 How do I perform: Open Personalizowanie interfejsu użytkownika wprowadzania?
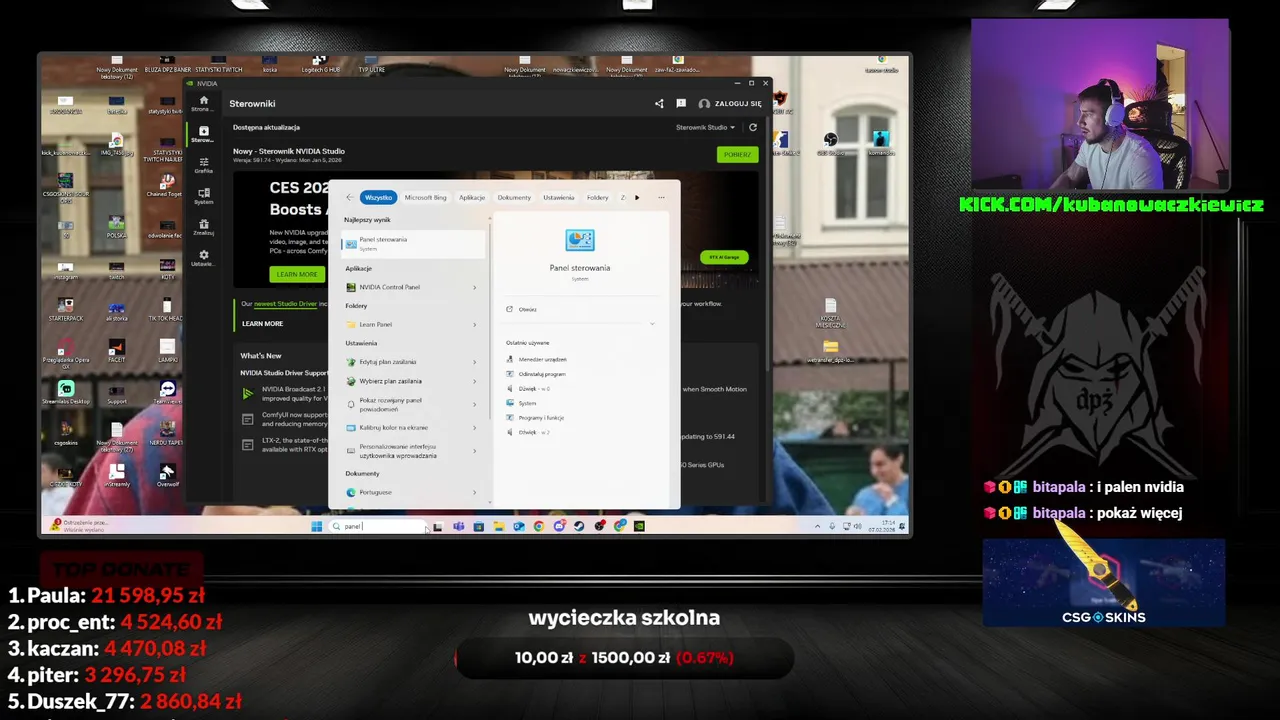[x=410, y=451]
